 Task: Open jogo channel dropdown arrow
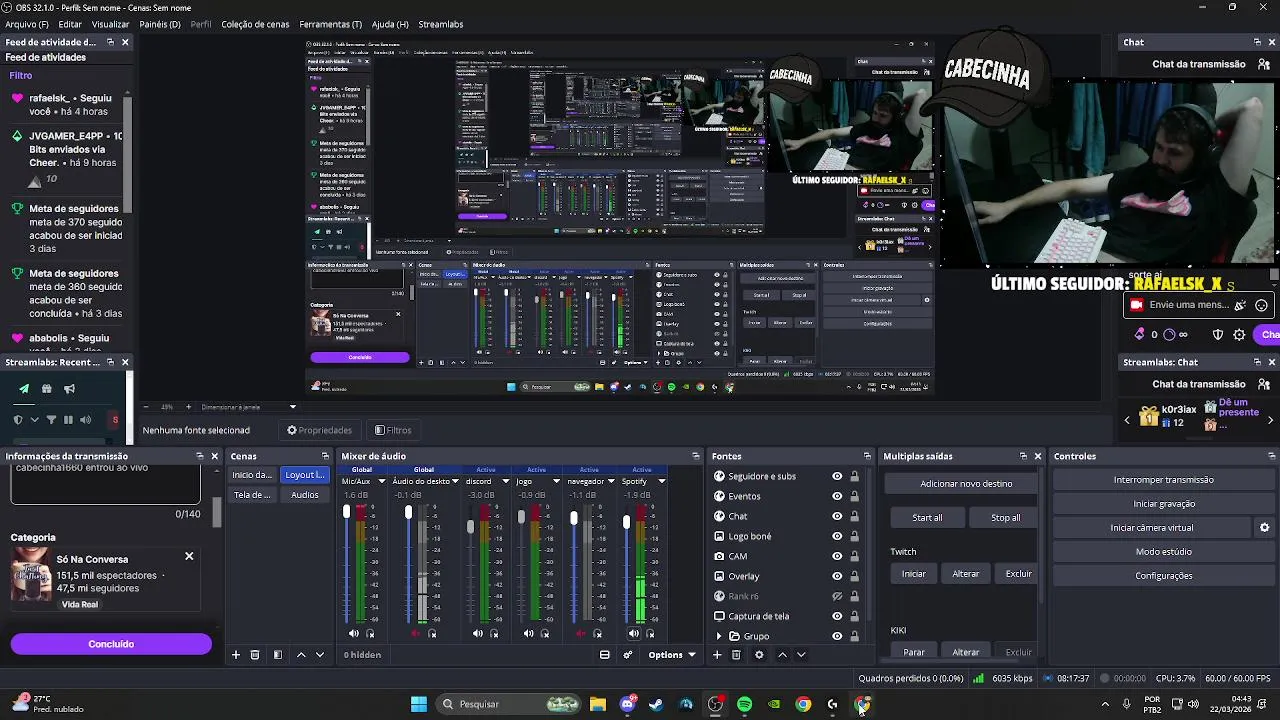(556, 481)
